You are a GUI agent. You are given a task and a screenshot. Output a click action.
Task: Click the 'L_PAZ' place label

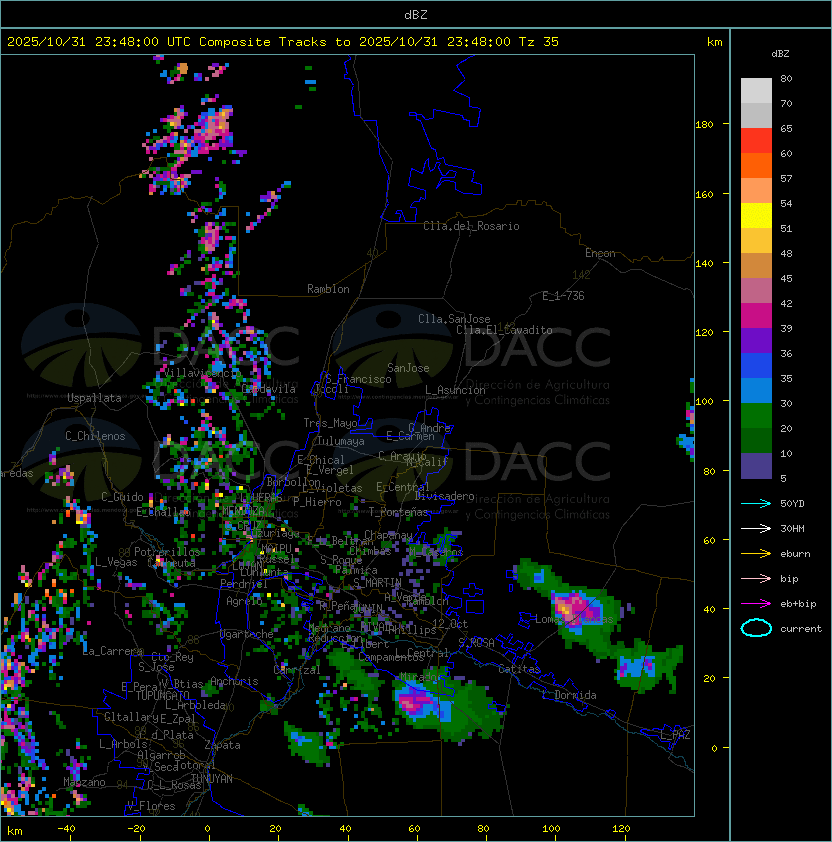[x=675, y=735]
